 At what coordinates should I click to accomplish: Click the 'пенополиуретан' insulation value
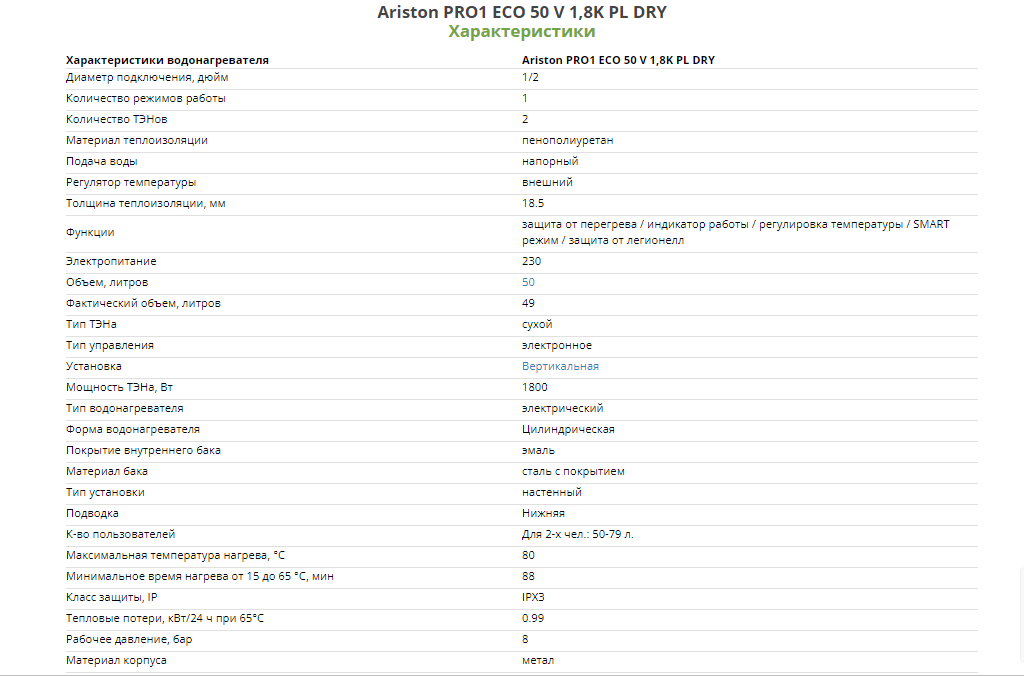click(x=568, y=140)
